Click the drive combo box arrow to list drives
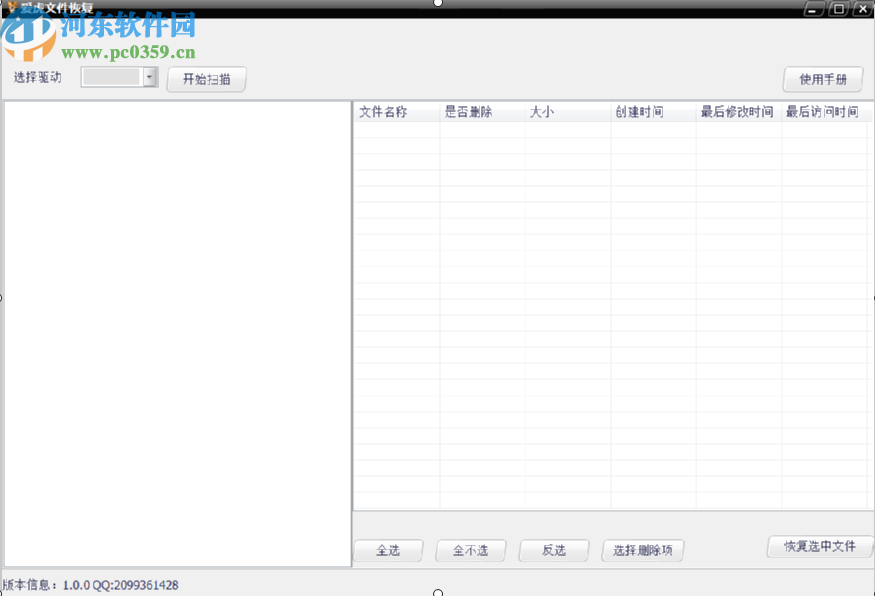The image size is (875, 596). click(x=149, y=76)
